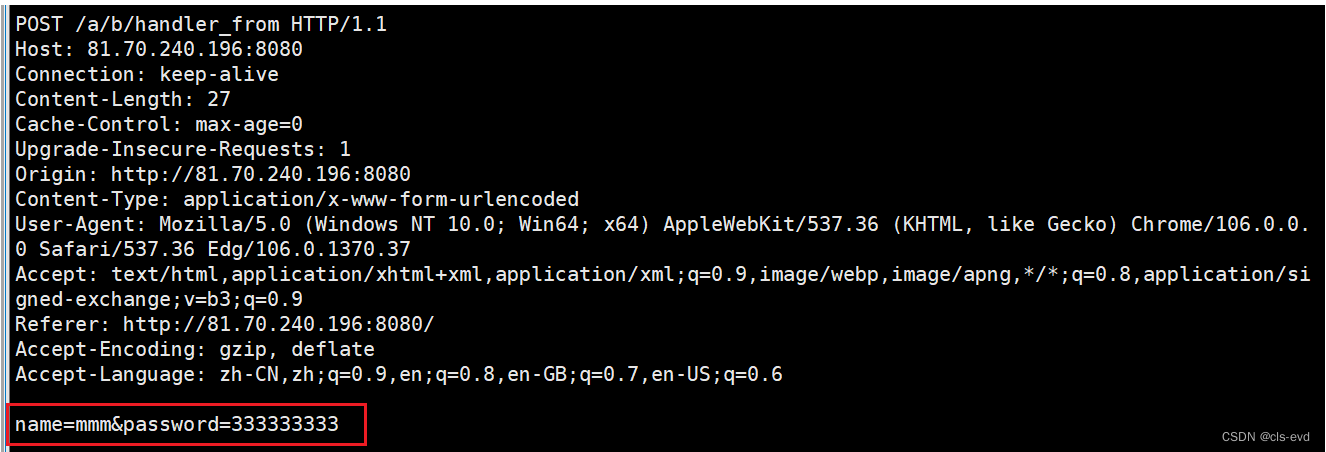Click the Content-Length: 27 header
1326x452 pixels.
click(x=122, y=99)
